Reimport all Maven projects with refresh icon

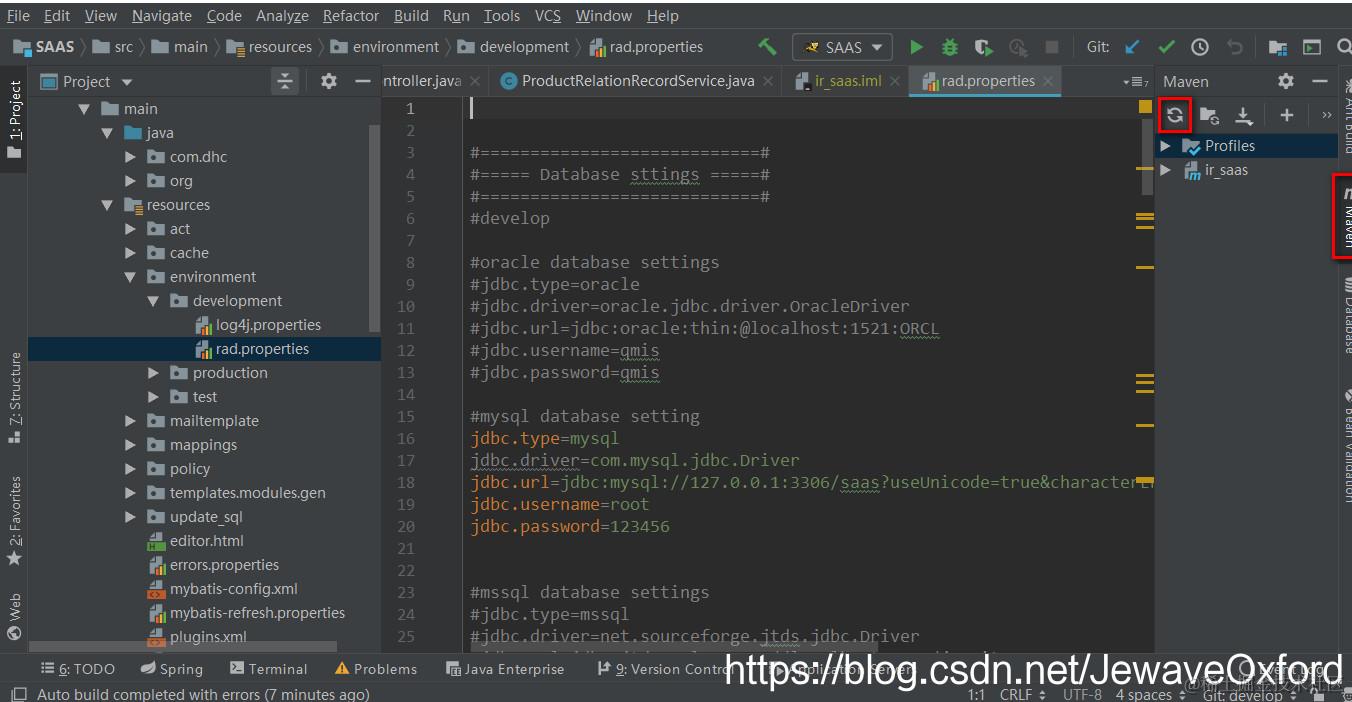pos(1175,115)
